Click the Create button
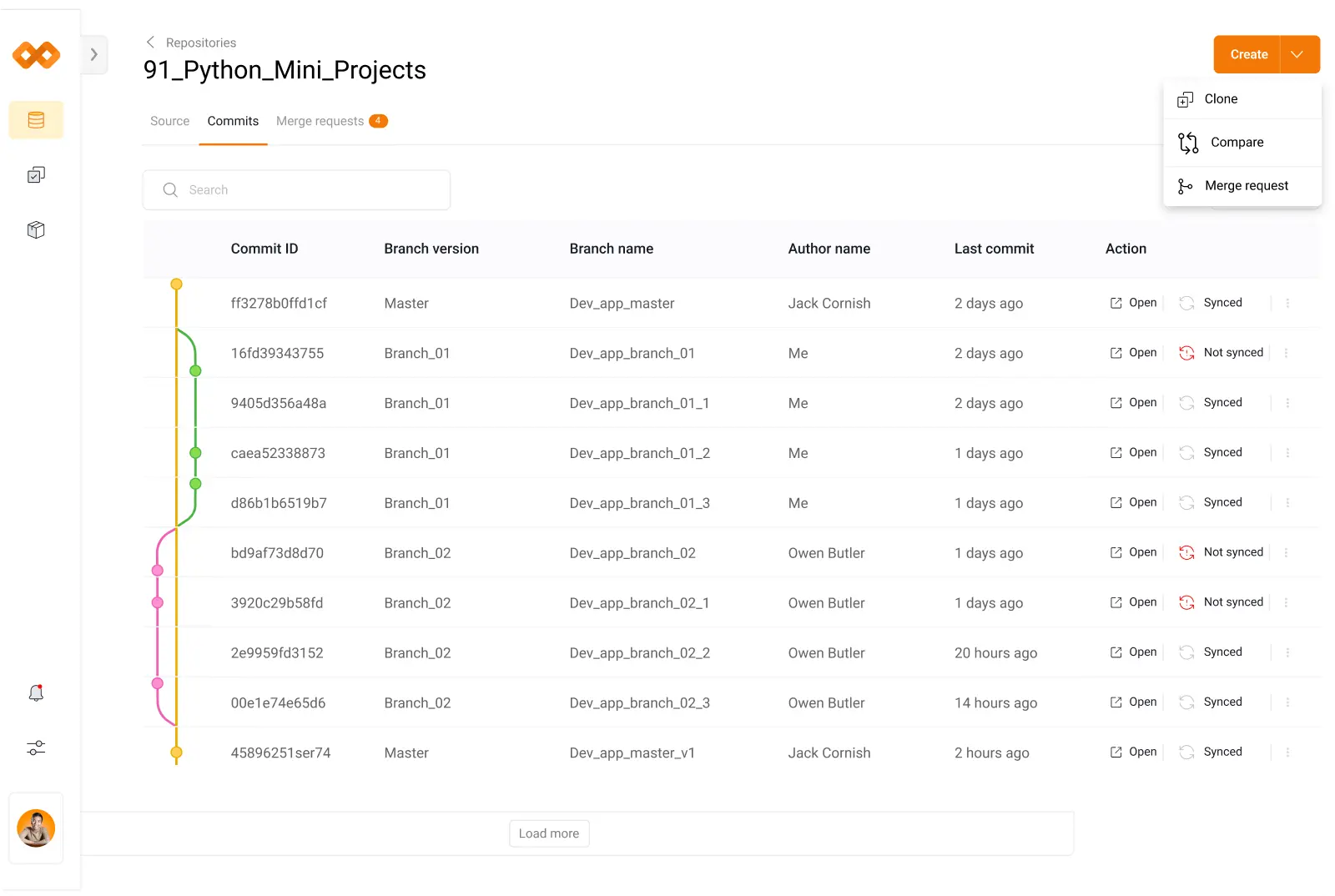This screenshot has height=896, width=1335. click(1247, 54)
